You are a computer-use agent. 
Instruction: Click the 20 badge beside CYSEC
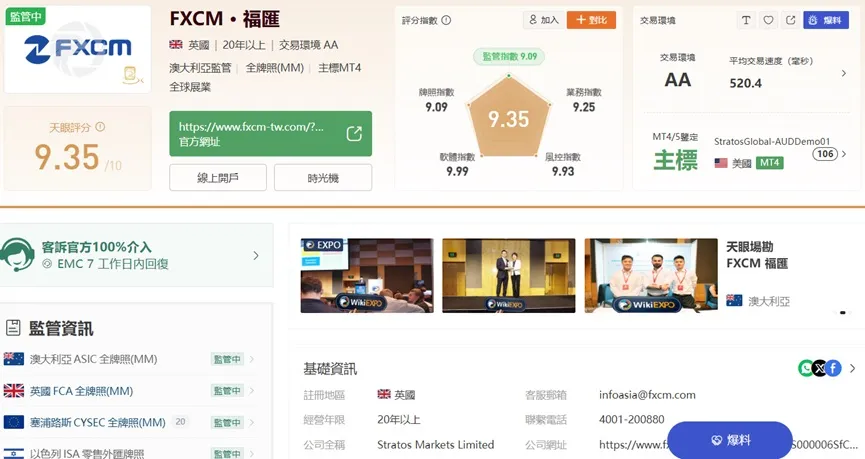[x=180, y=421]
